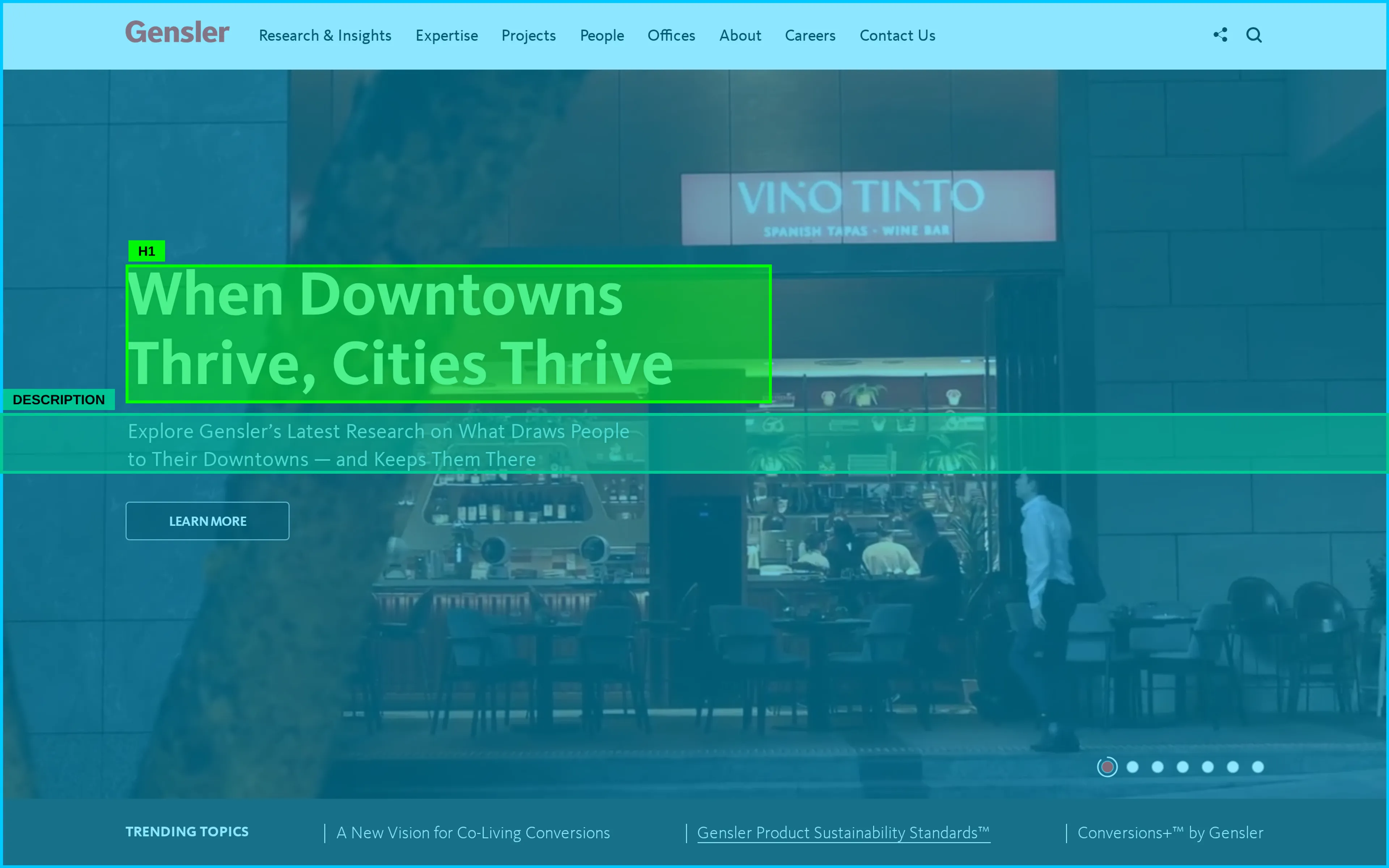The image size is (1389, 868).
Task: Select the fifth carousel slide dot
Action: click(x=1208, y=767)
